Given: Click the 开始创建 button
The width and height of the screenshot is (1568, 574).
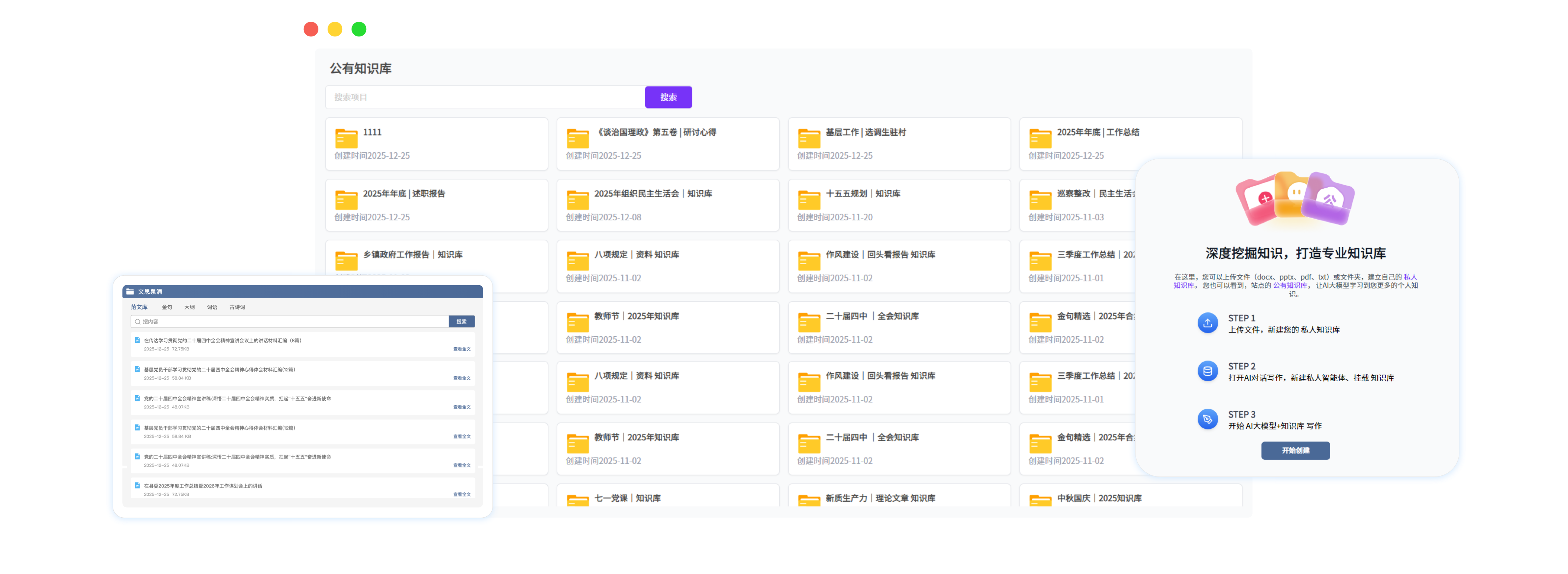Looking at the screenshot, I should pos(1295,450).
